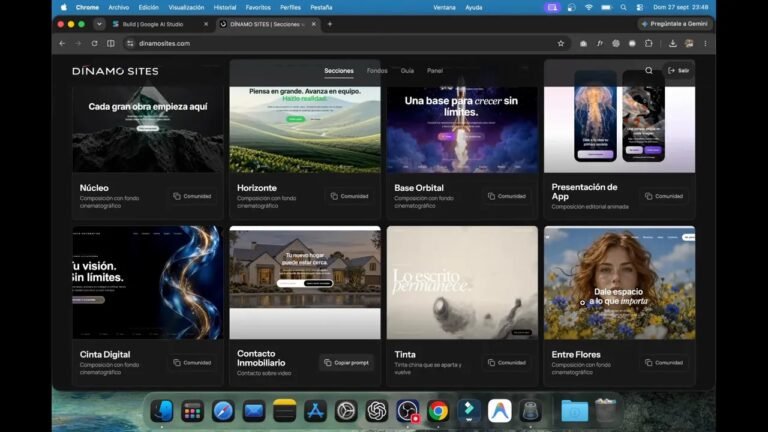
Task: Open Mail from the Dock
Action: (x=254, y=411)
